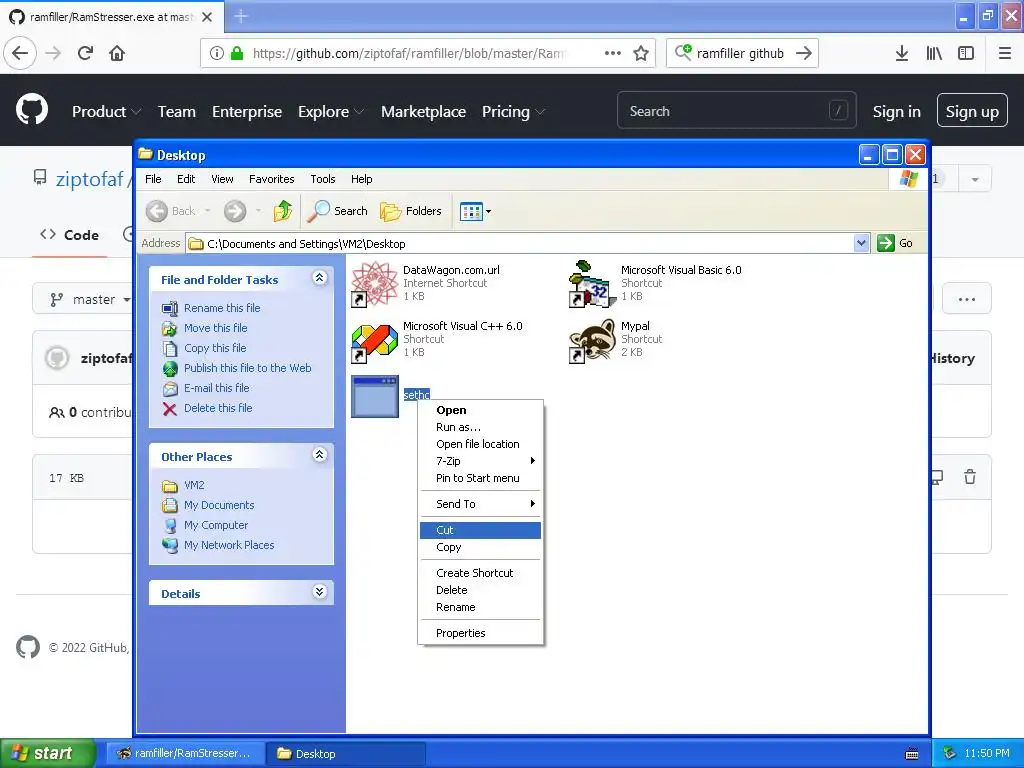Screen dimensions: 1024x768
Task: Open page actions three-dot menu in URL bar
Action: click(613, 53)
